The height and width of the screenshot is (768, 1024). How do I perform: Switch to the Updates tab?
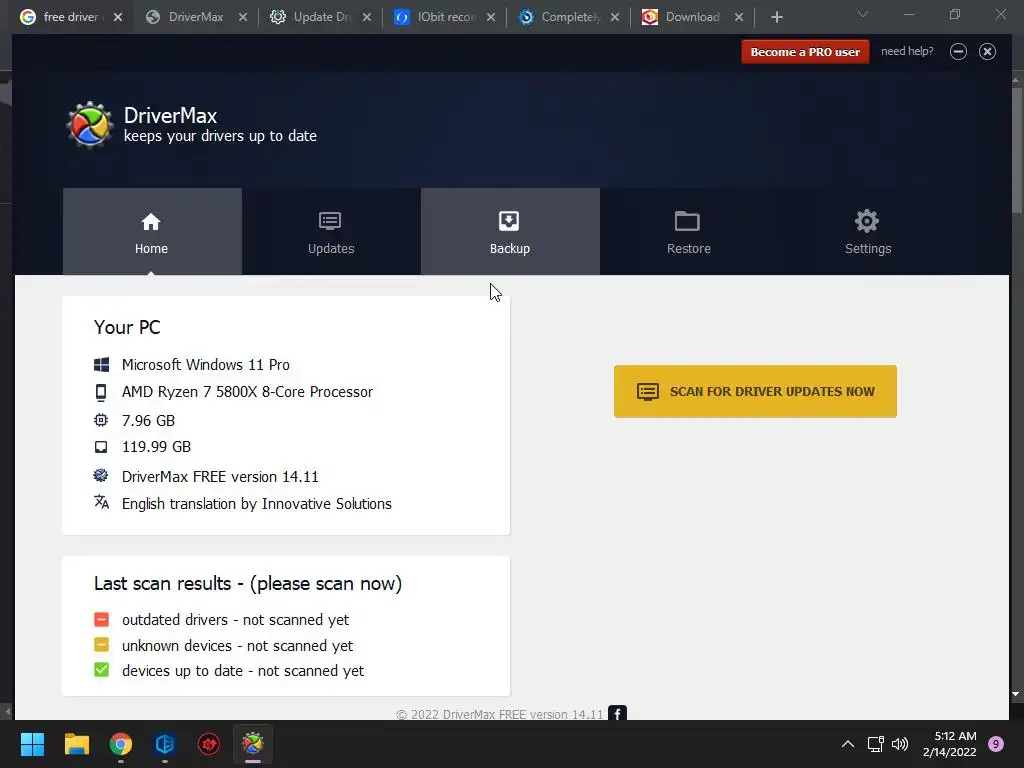tap(331, 231)
